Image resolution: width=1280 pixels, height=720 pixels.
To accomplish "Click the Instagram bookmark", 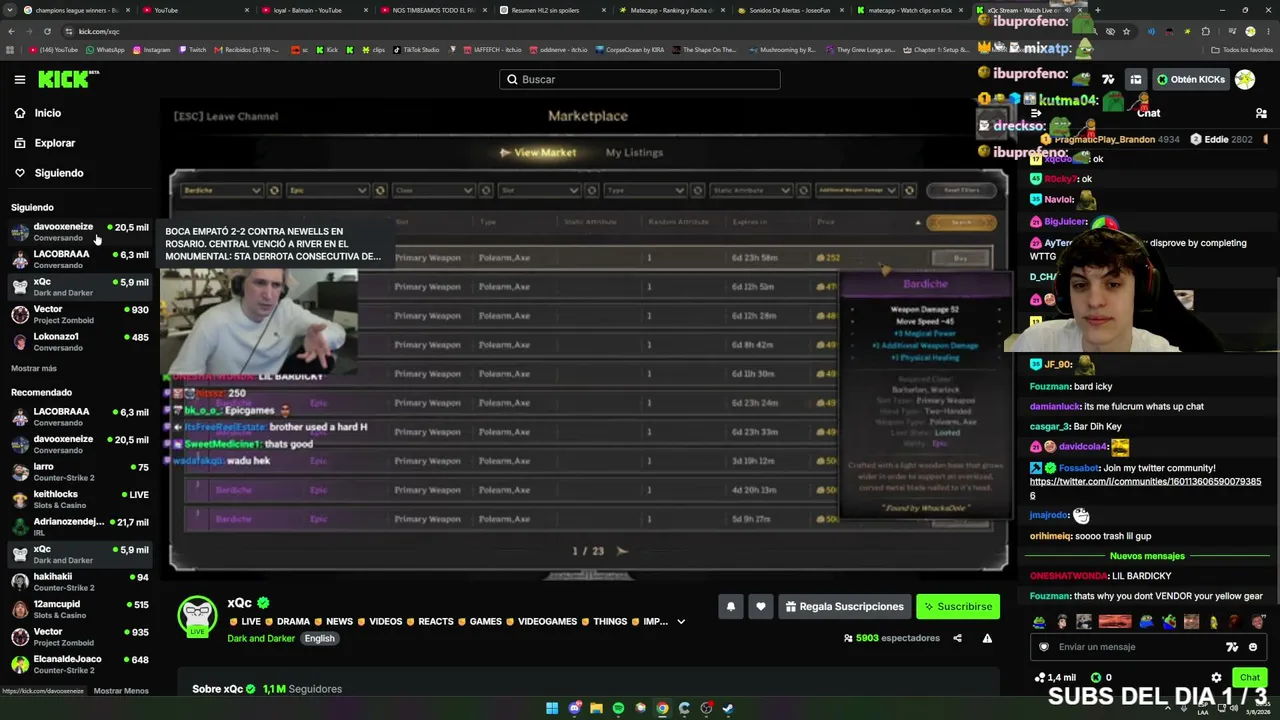I will coord(151,49).
